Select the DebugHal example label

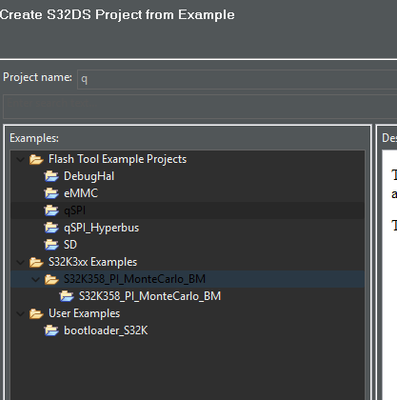click(x=89, y=176)
